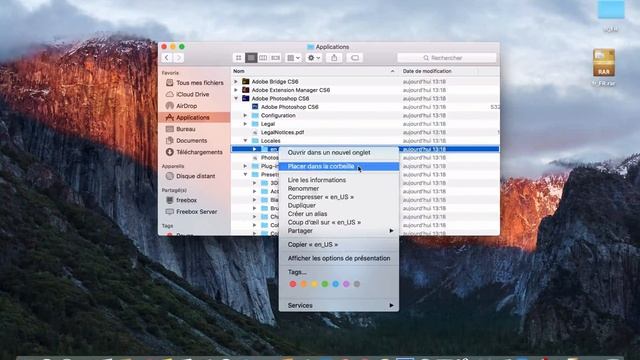Apply the gray tag color
The image size is (640, 360).
tap(357, 284)
